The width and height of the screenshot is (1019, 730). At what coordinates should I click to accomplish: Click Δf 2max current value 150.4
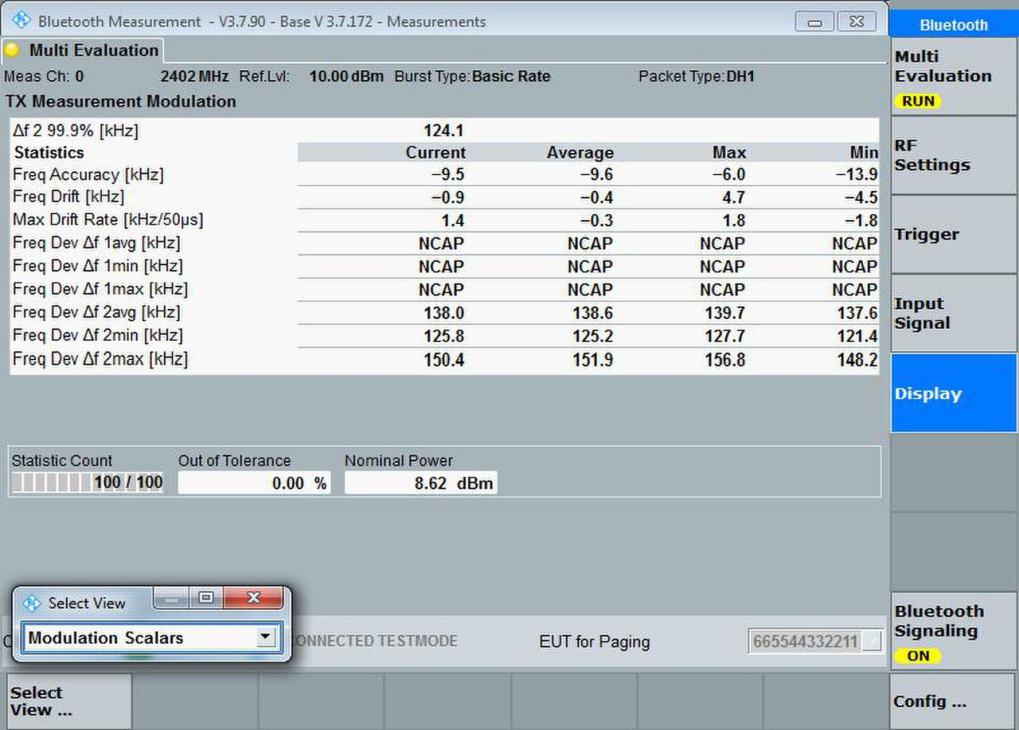tap(444, 359)
